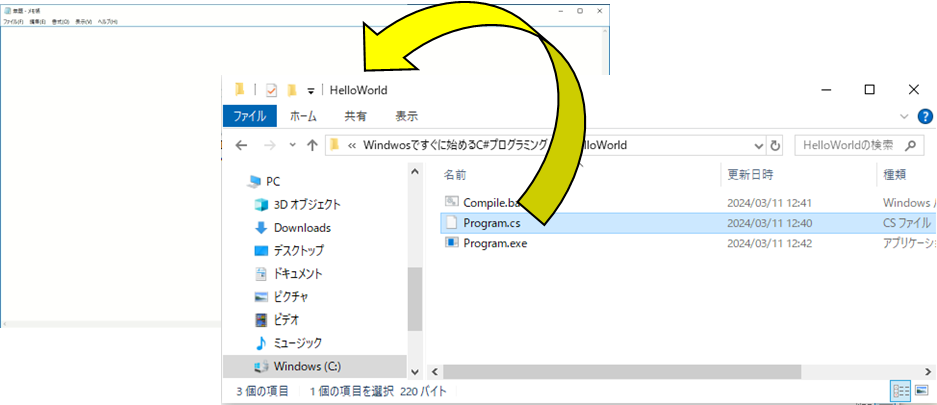
Task: Click the new folder quick access icon
Action: (x=292, y=90)
